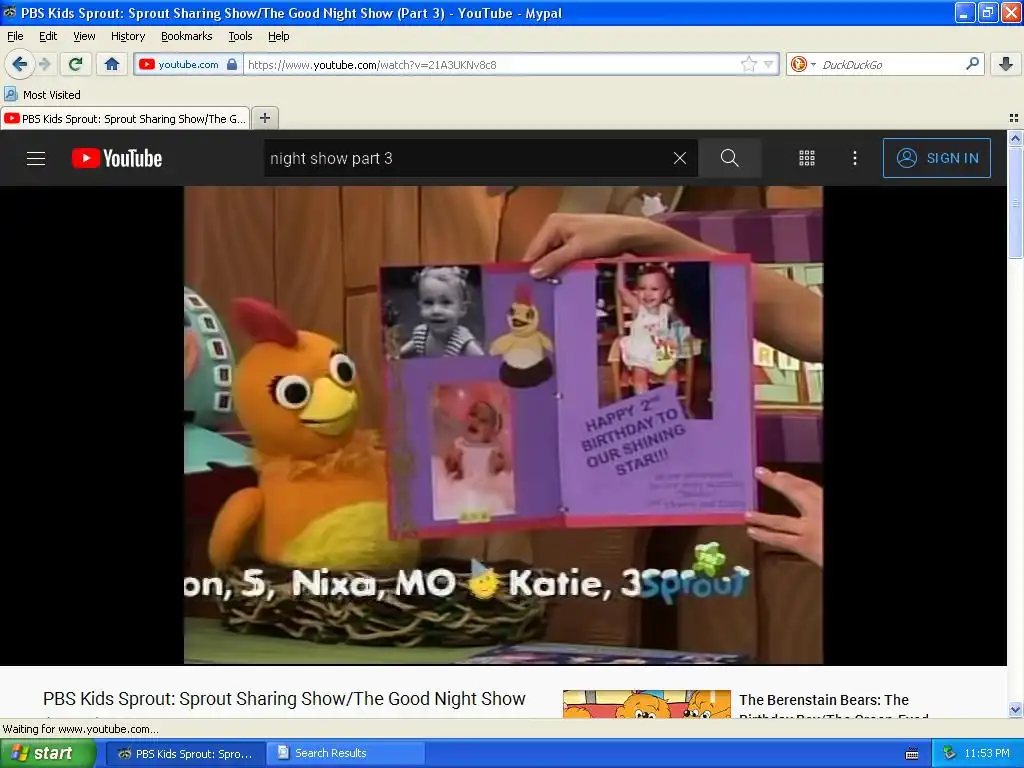Open the YouTube settings three-dot menu
This screenshot has height=768, width=1024.
pyautogui.click(x=855, y=158)
